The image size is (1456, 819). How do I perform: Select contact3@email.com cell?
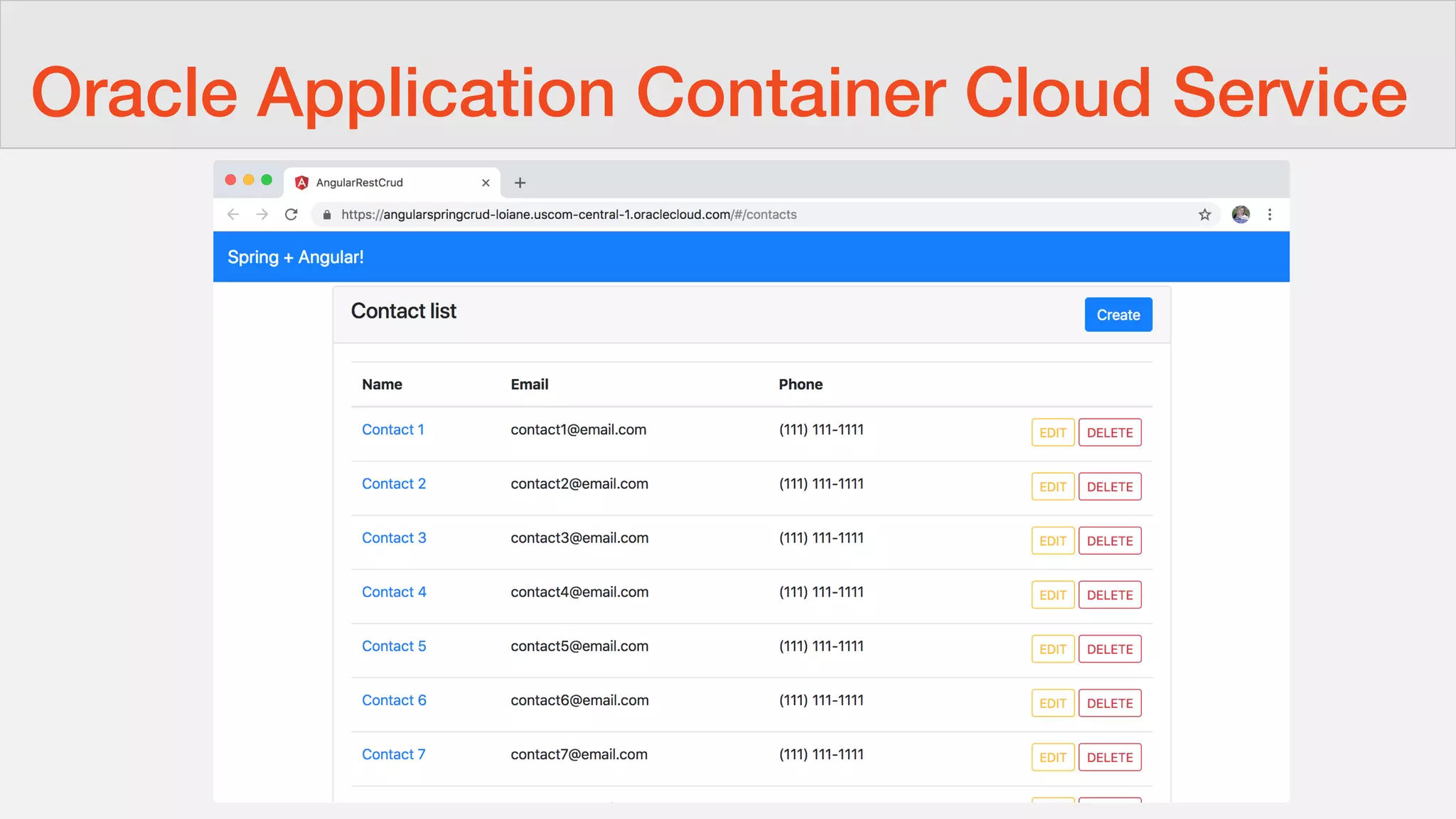[x=579, y=537]
